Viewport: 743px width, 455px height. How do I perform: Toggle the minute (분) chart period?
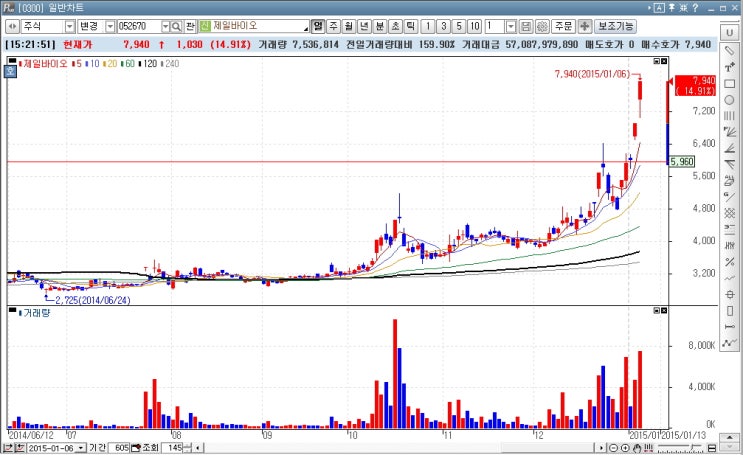point(380,26)
